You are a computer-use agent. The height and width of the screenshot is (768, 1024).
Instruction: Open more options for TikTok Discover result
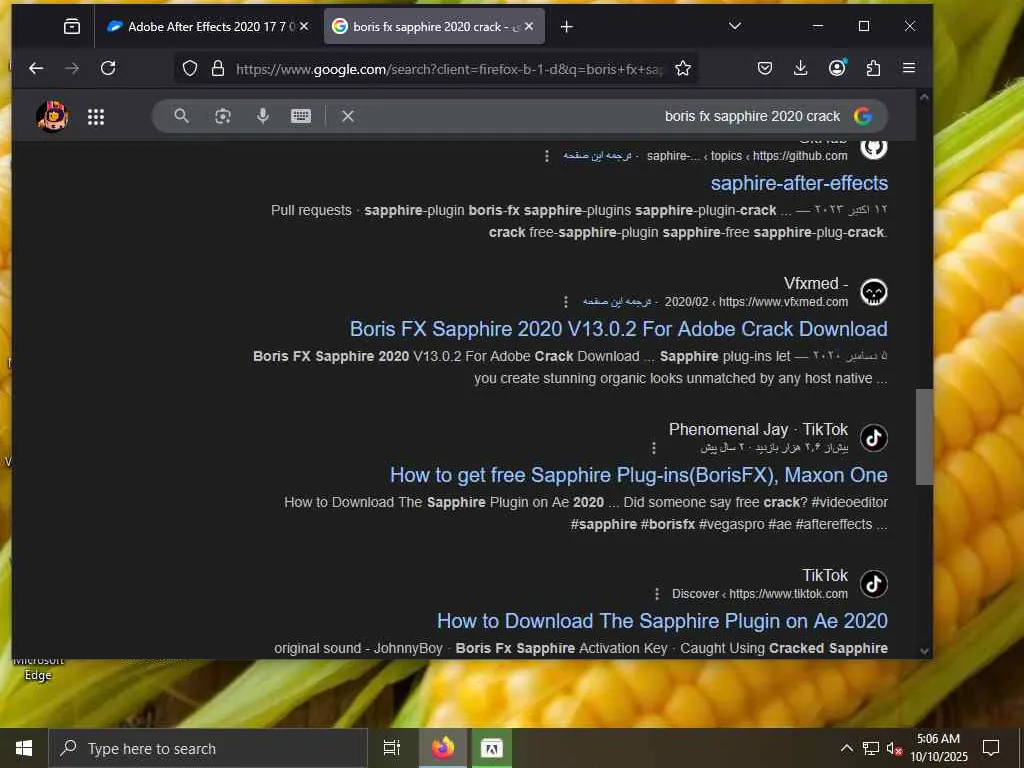pos(657,594)
